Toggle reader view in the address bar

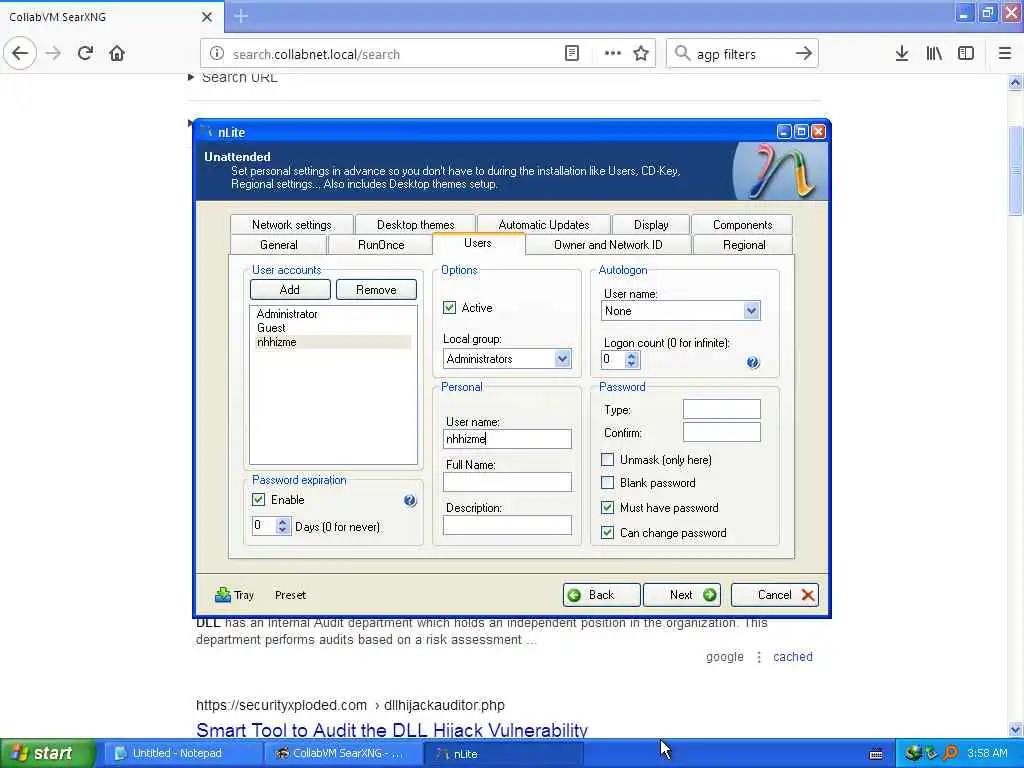(x=571, y=54)
